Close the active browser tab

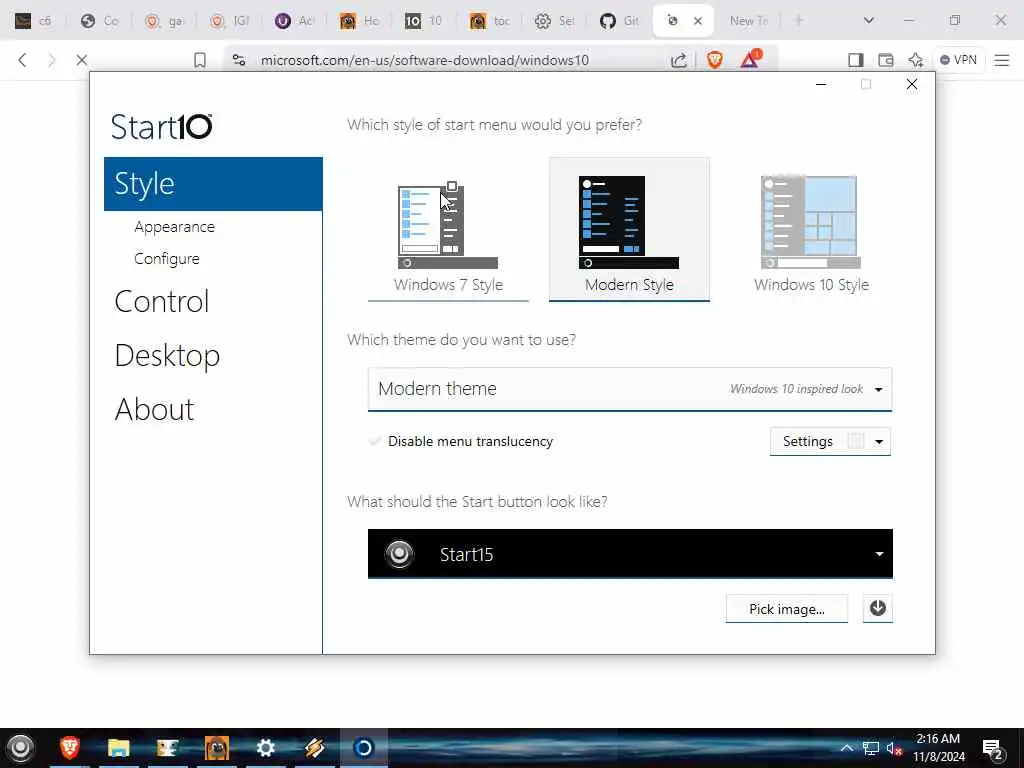pos(697,21)
